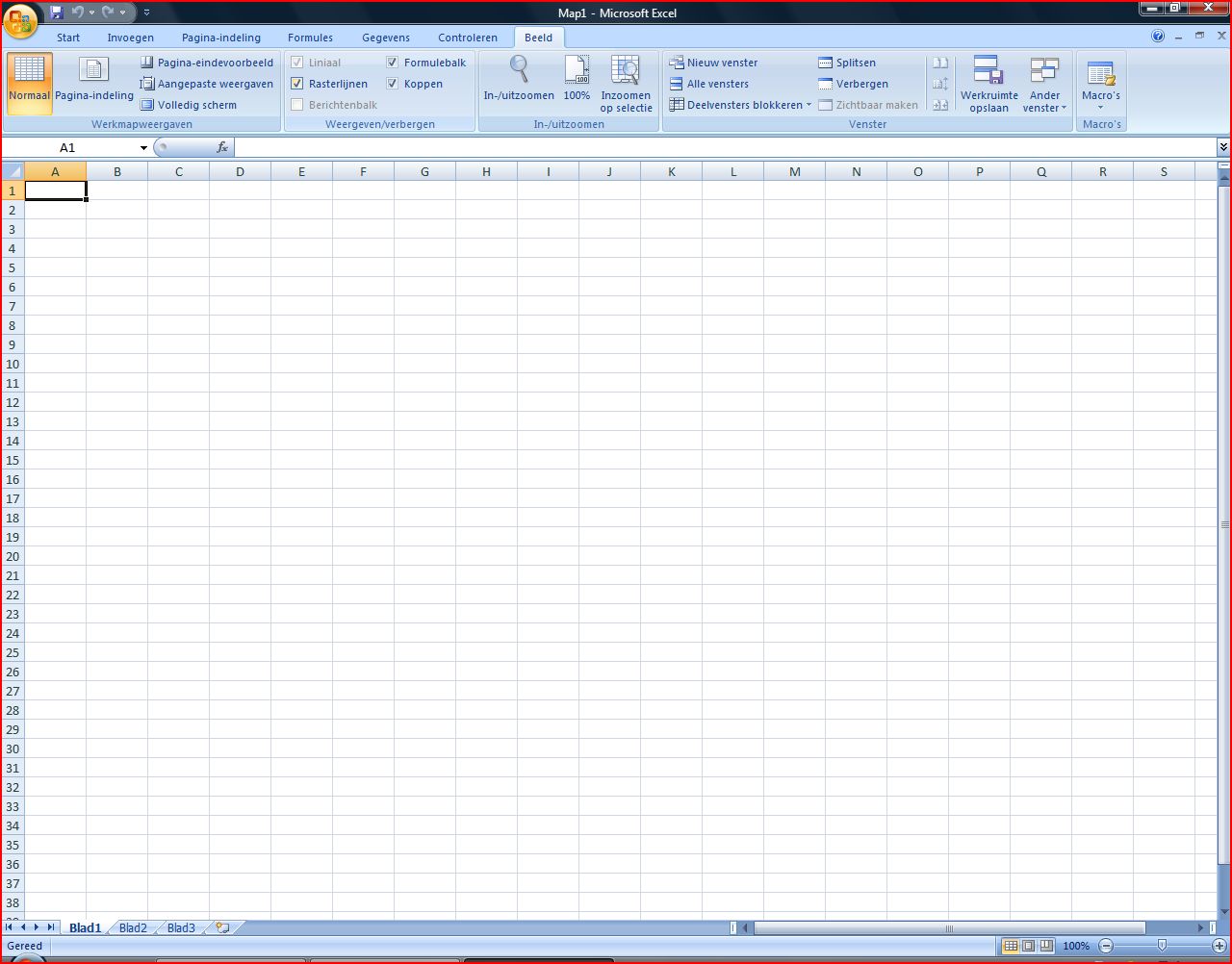Set zoom to 100% in ribbon

[577, 84]
